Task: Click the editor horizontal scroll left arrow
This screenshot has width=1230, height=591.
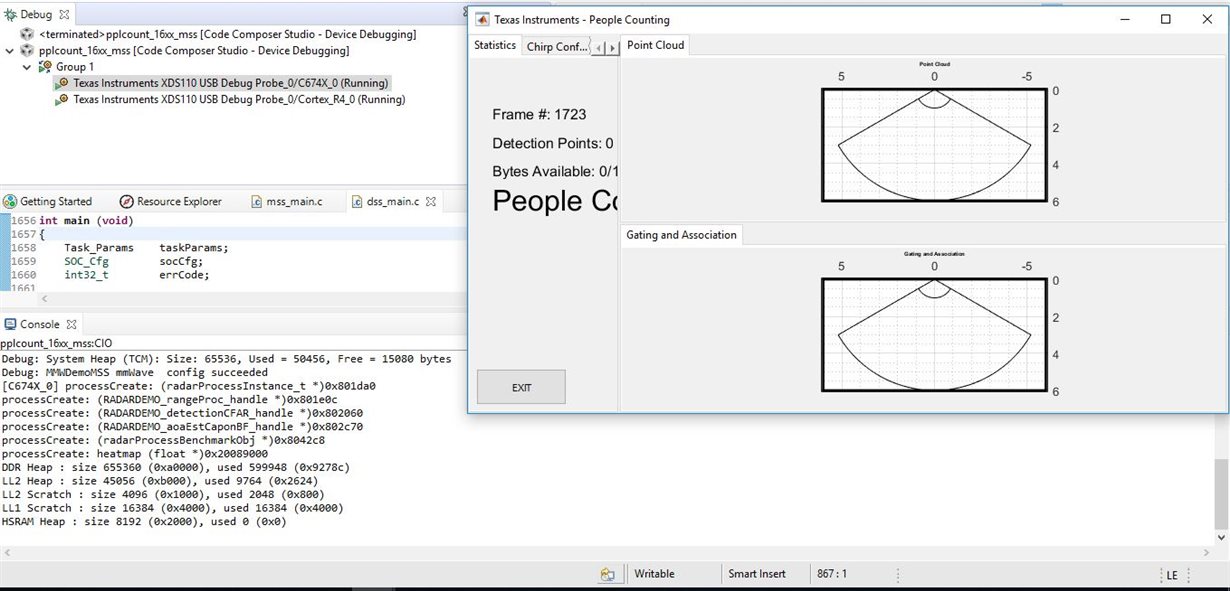Action: 43,298
